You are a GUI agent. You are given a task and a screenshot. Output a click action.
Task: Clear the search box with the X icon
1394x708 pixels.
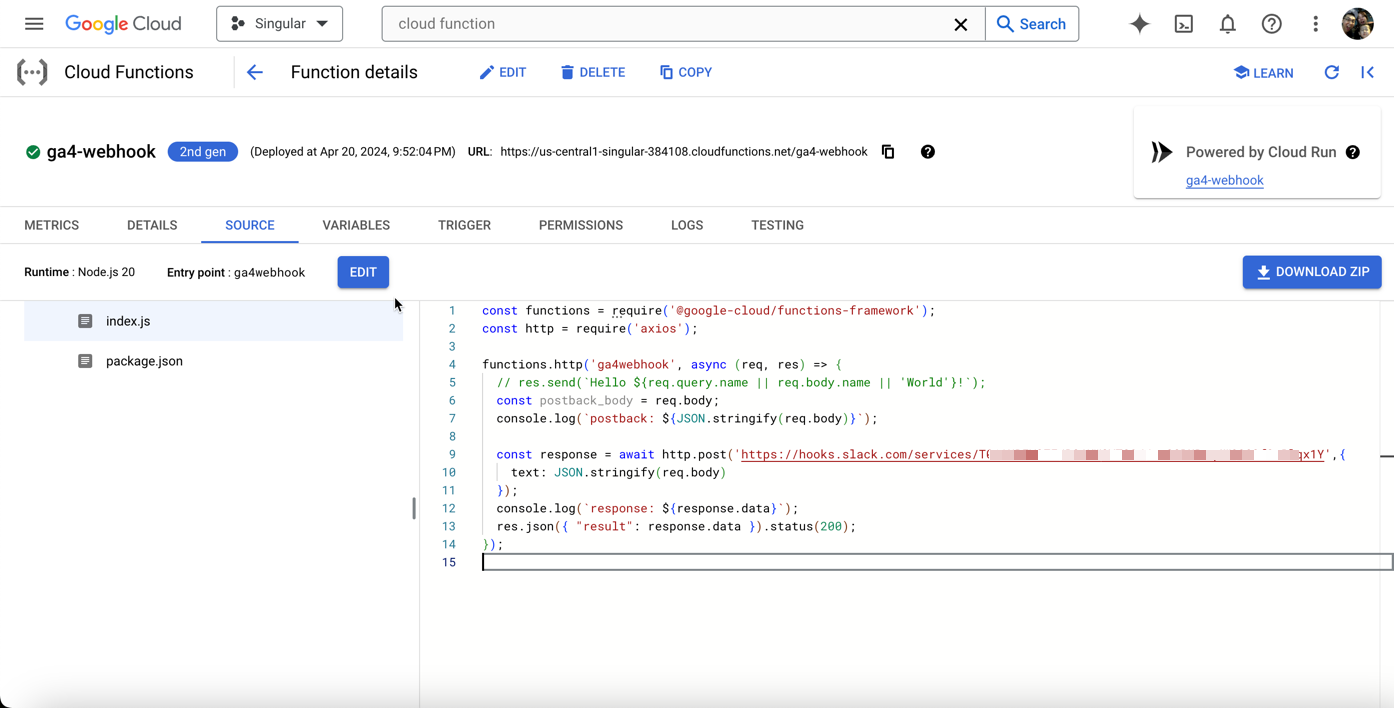(961, 24)
